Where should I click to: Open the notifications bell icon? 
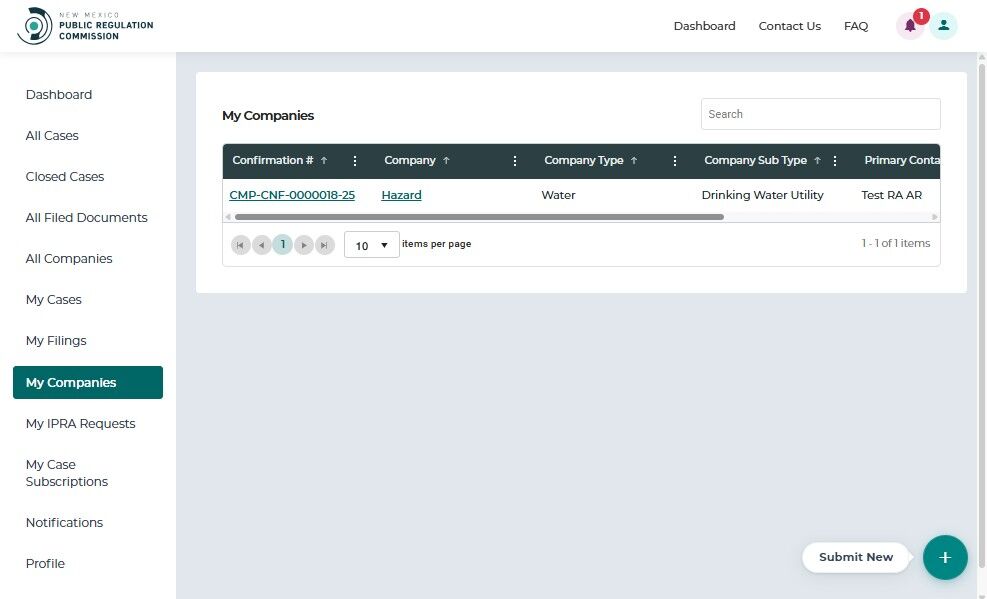tap(910, 26)
